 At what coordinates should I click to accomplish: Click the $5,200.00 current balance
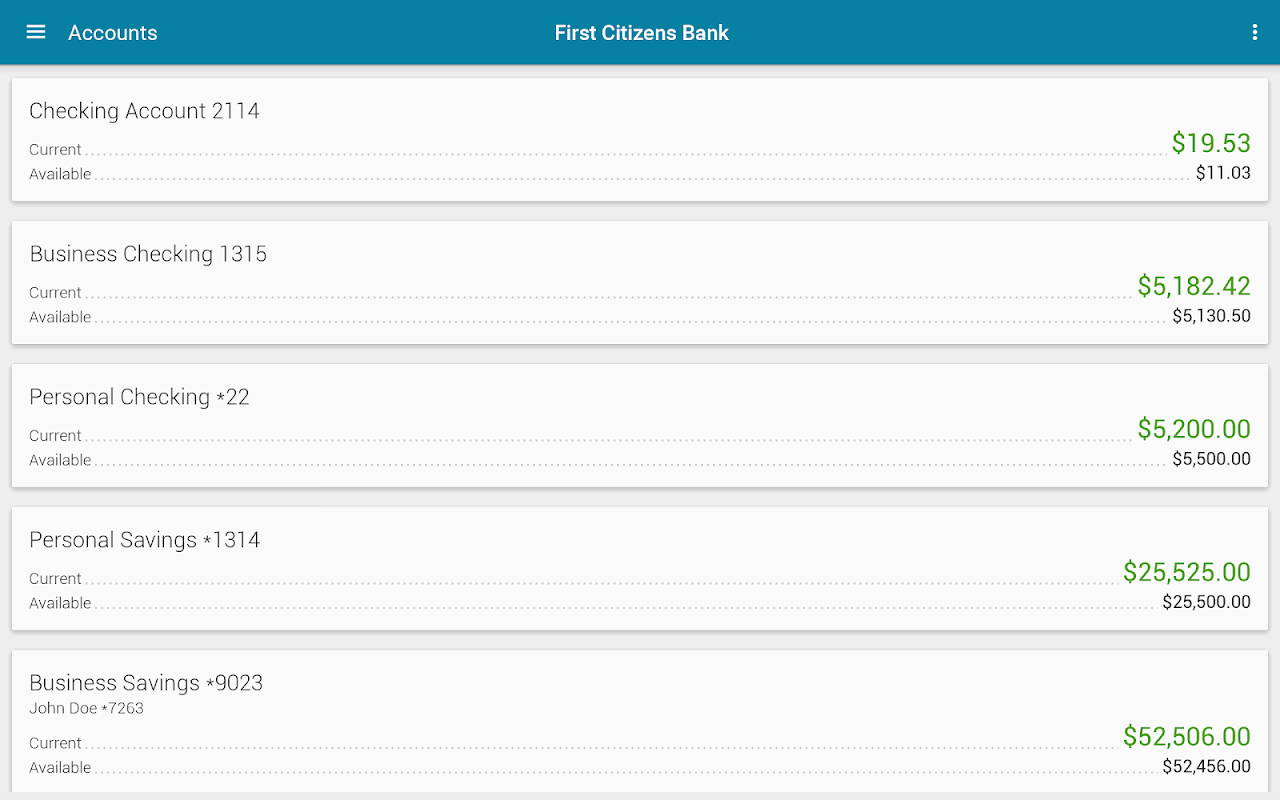pos(1193,429)
